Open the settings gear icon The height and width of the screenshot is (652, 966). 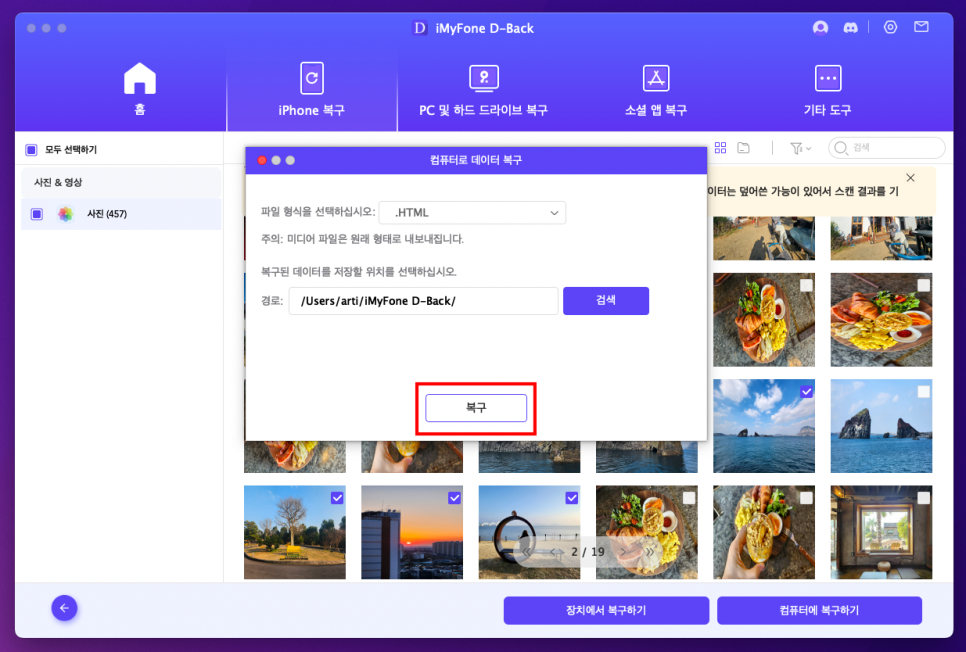coord(890,27)
